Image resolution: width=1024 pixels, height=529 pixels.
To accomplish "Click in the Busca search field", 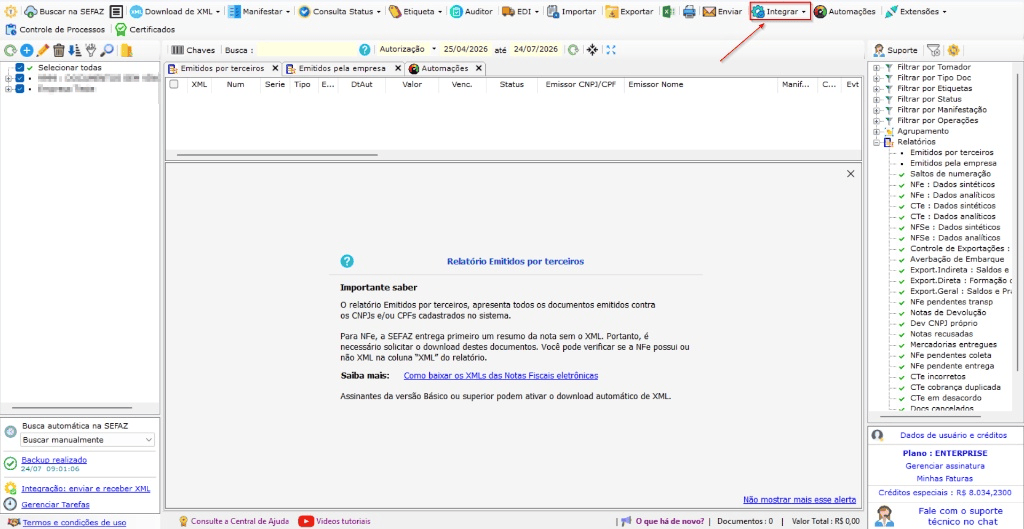I will point(307,50).
